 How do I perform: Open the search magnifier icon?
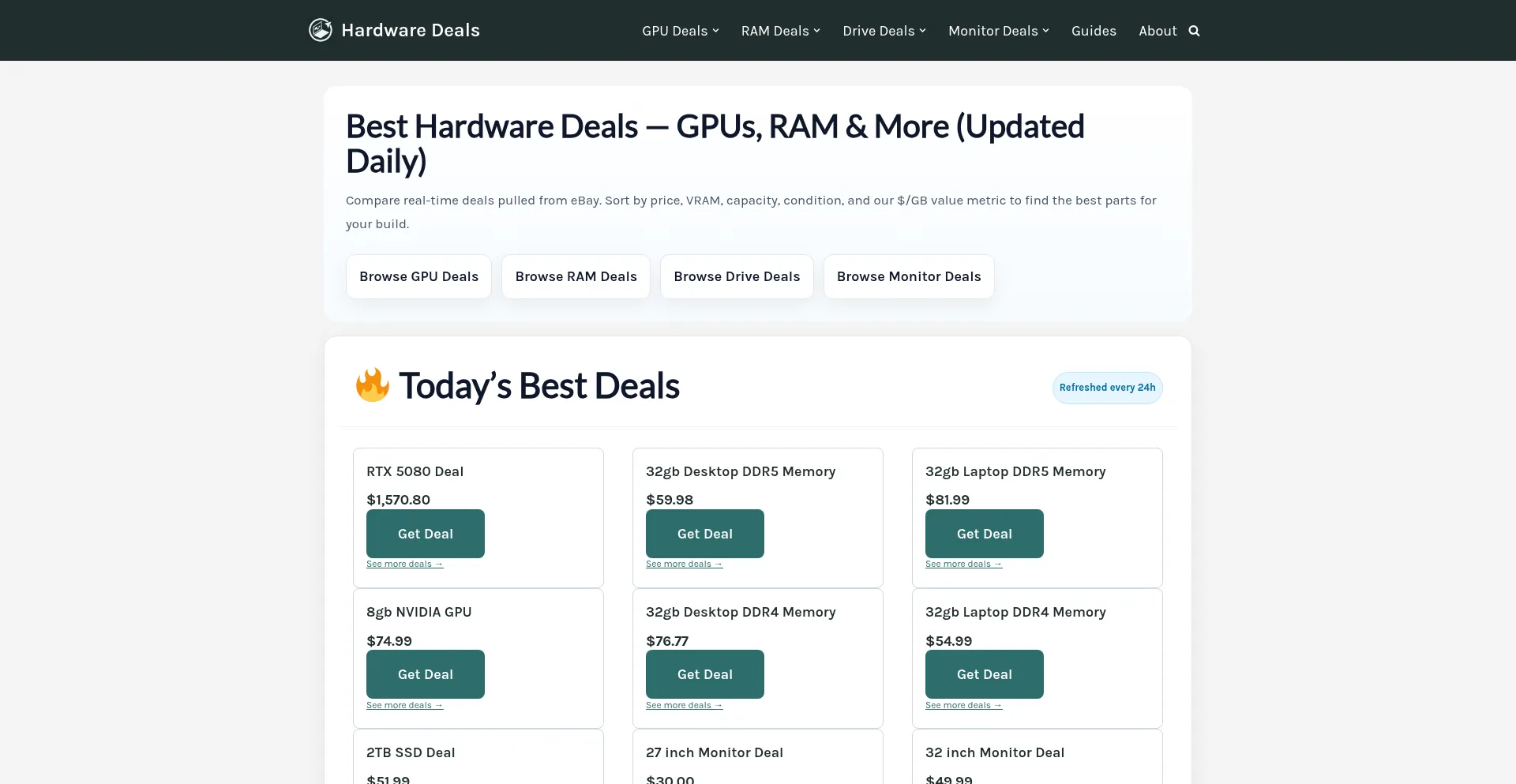1194,31
